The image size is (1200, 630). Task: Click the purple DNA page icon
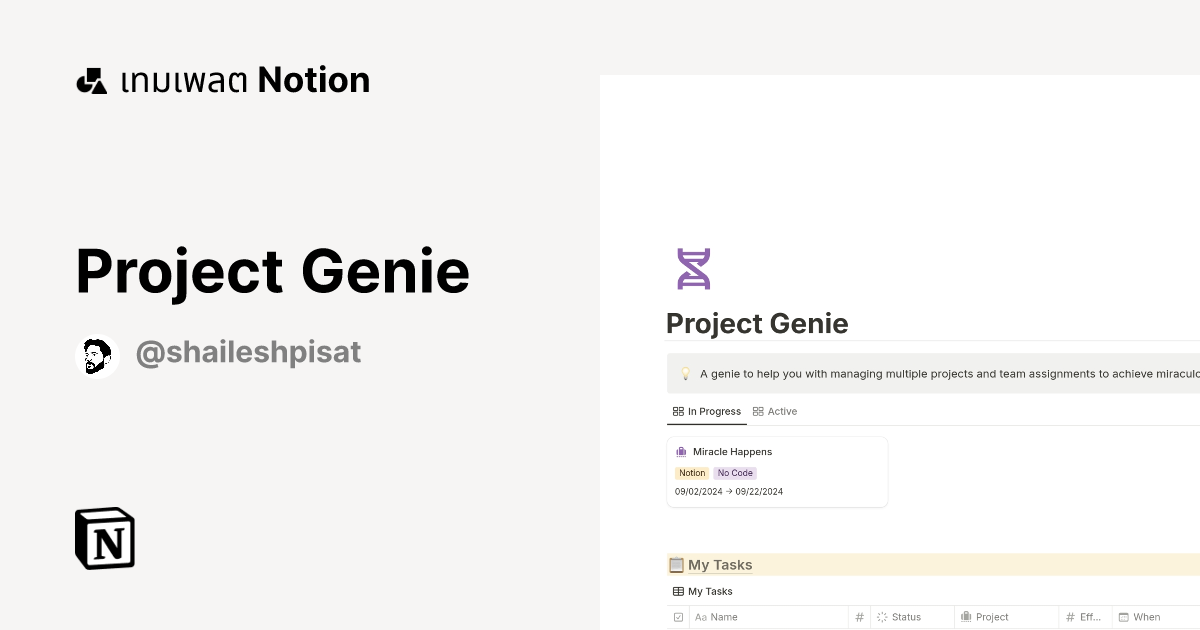pyautogui.click(x=693, y=268)
